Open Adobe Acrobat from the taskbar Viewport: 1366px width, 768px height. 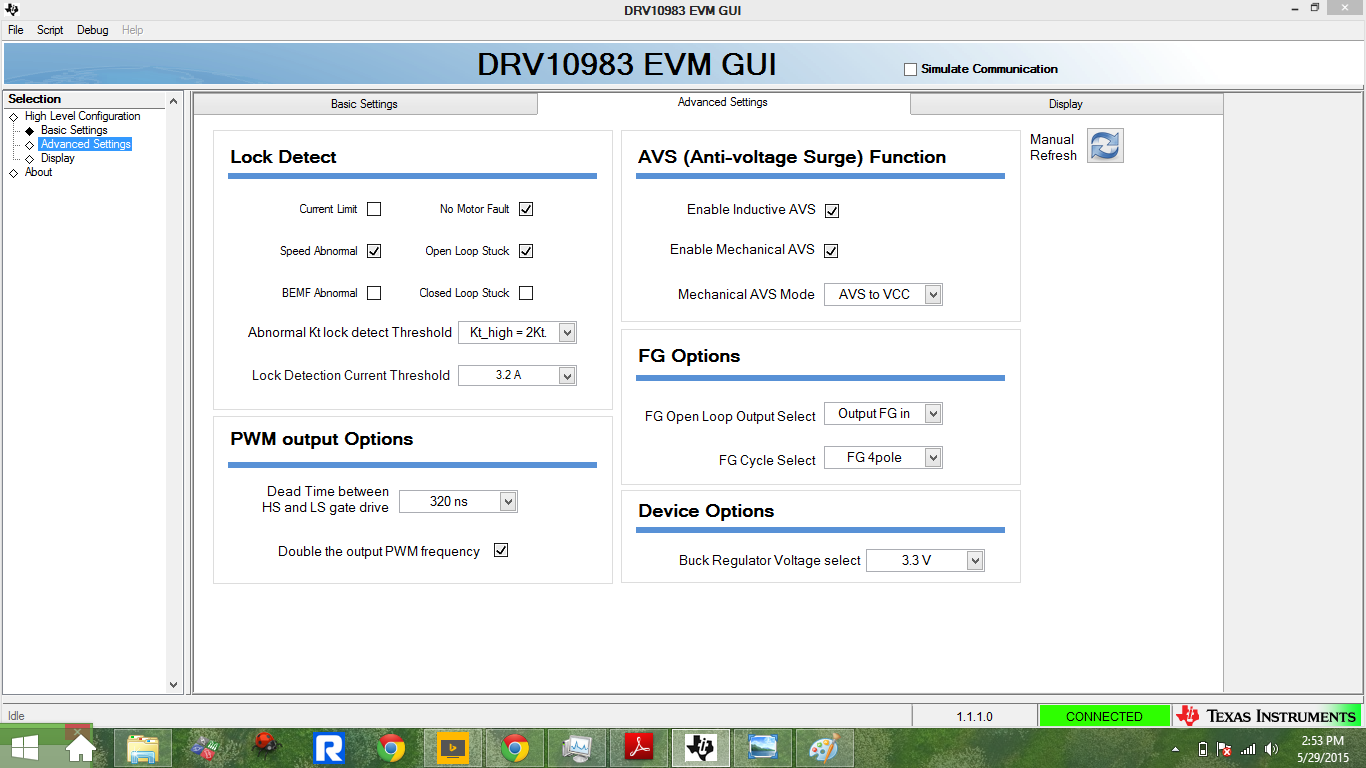(639, 748)
